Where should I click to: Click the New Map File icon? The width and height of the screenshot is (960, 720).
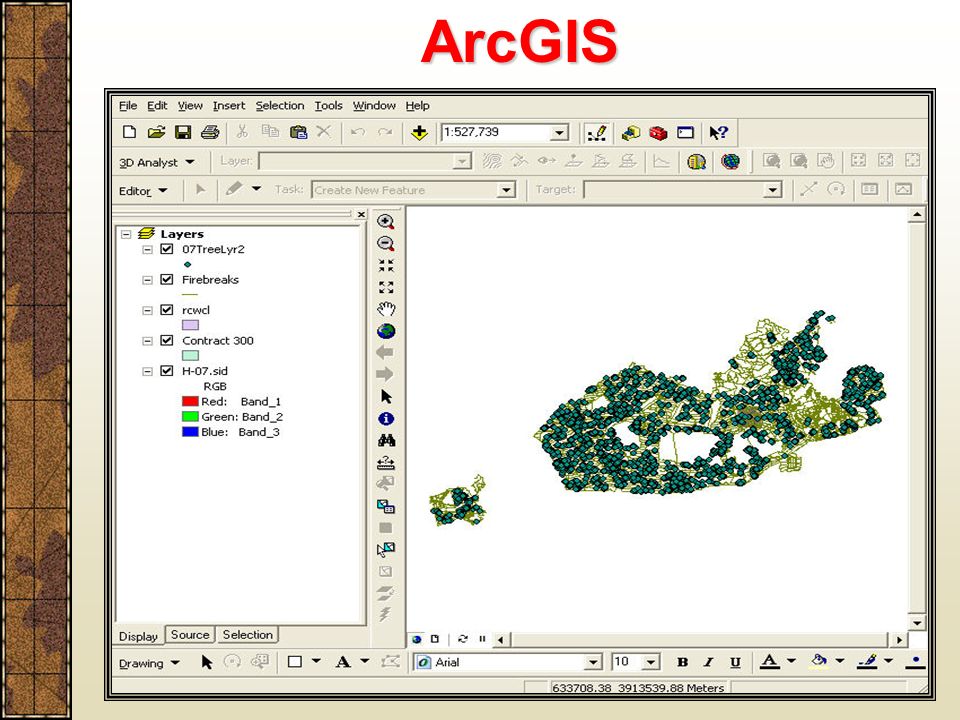click(129, 132)
